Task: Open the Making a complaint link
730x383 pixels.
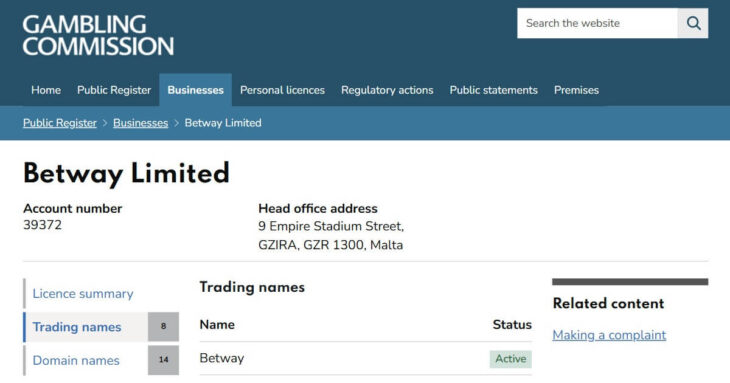Action: (609, 335)
